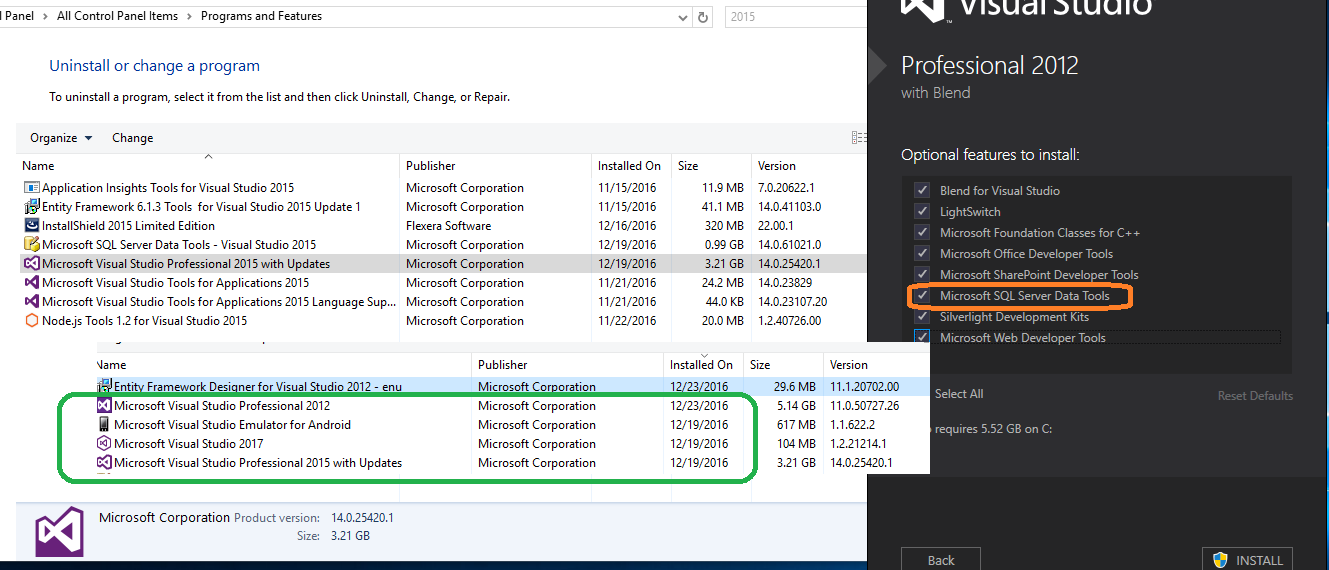Click Reset Defaults in the installer
Screen dimensions: 1329x570
pos(1255,396)
